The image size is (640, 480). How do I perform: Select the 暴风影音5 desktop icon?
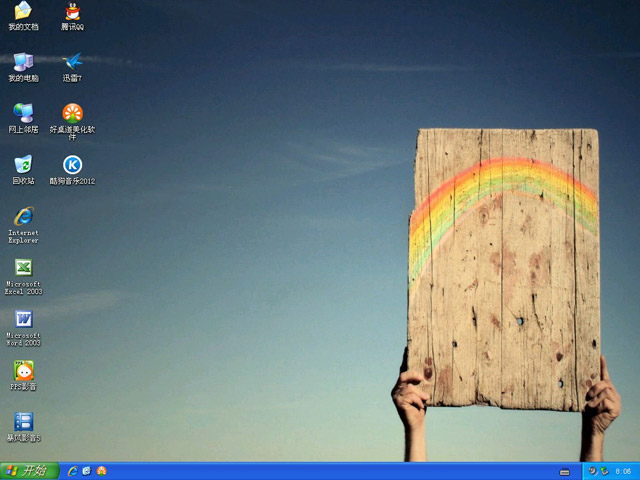pyautogui.click(x=23, y=422)
